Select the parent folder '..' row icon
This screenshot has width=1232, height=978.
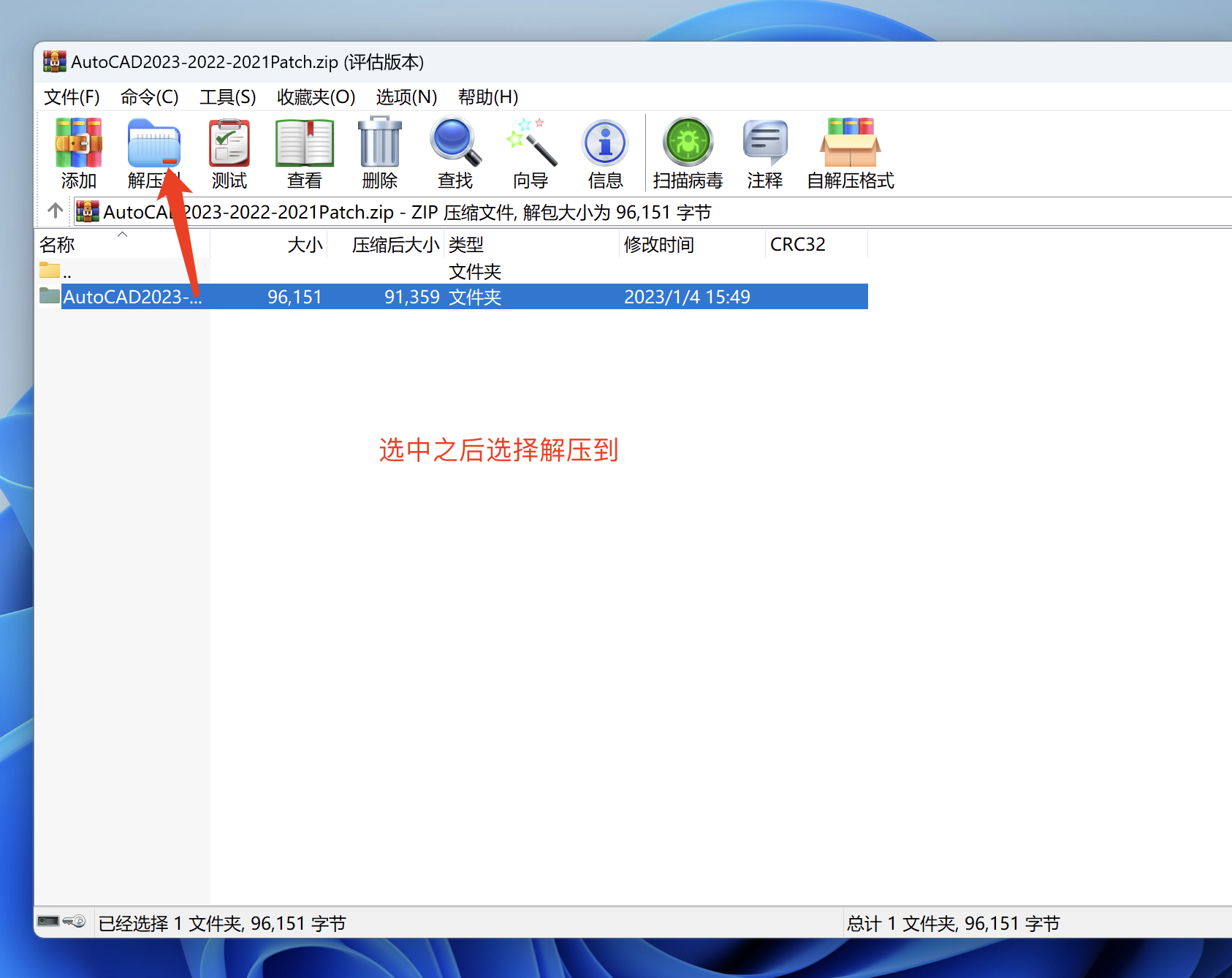click(50, 270)
